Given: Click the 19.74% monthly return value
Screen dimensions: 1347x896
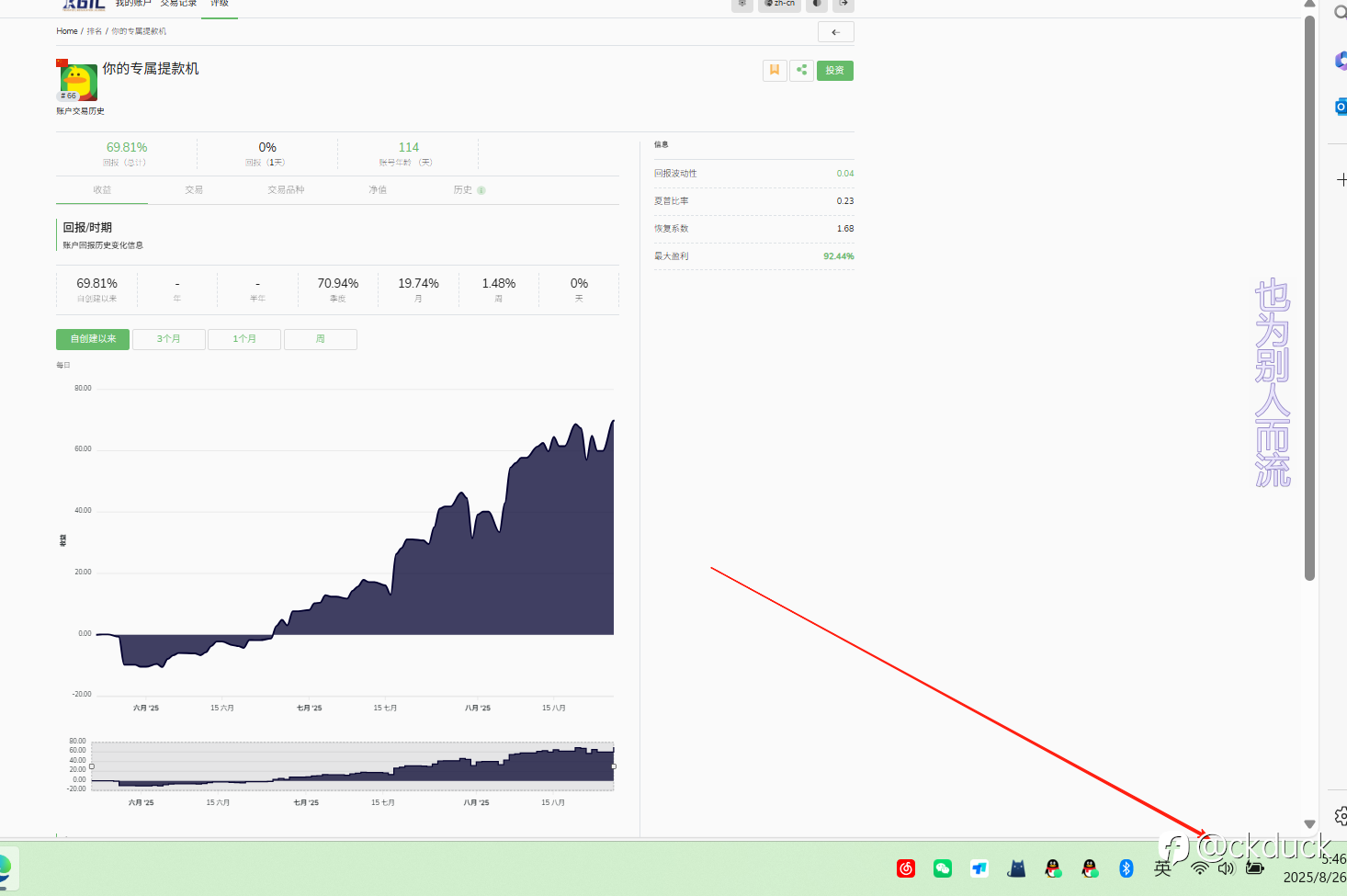Looking at the screenshot, I should [x=418, y=284].
